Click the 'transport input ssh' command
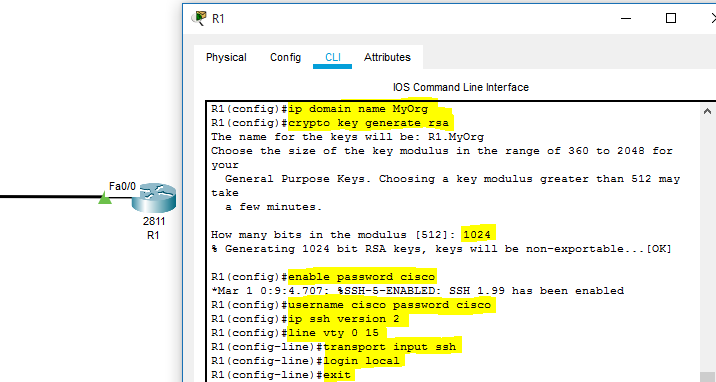This screenshot has width=716, height=382. coord(390,347)
